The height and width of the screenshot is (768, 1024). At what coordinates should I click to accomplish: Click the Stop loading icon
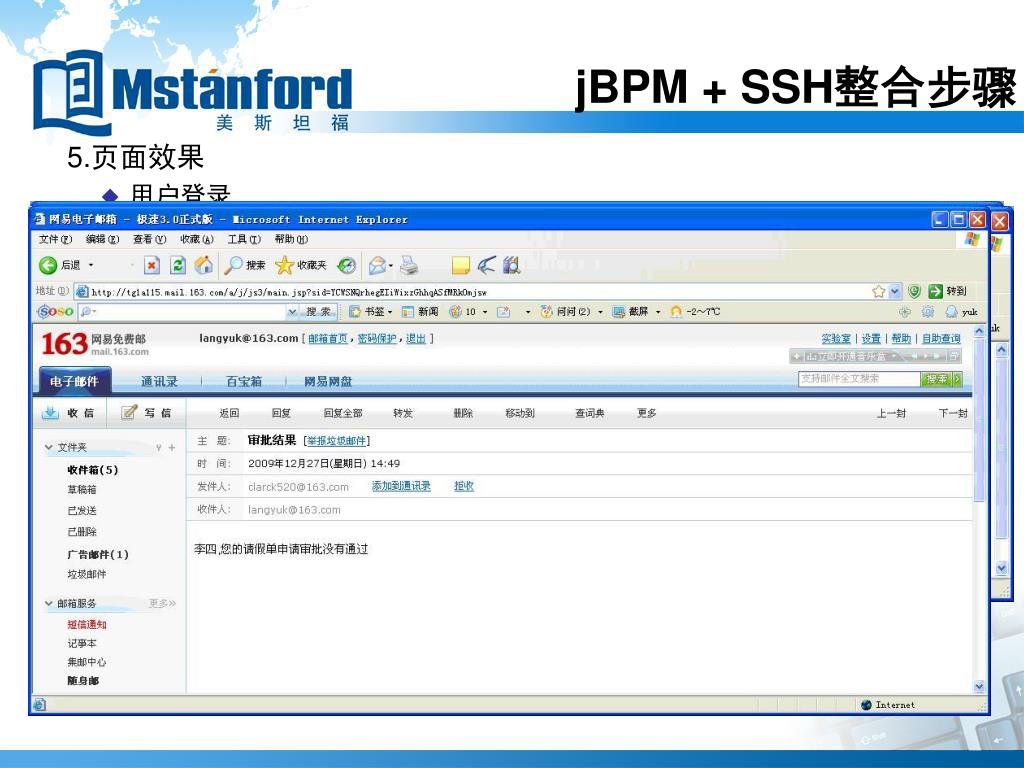(x=152, y=265)
